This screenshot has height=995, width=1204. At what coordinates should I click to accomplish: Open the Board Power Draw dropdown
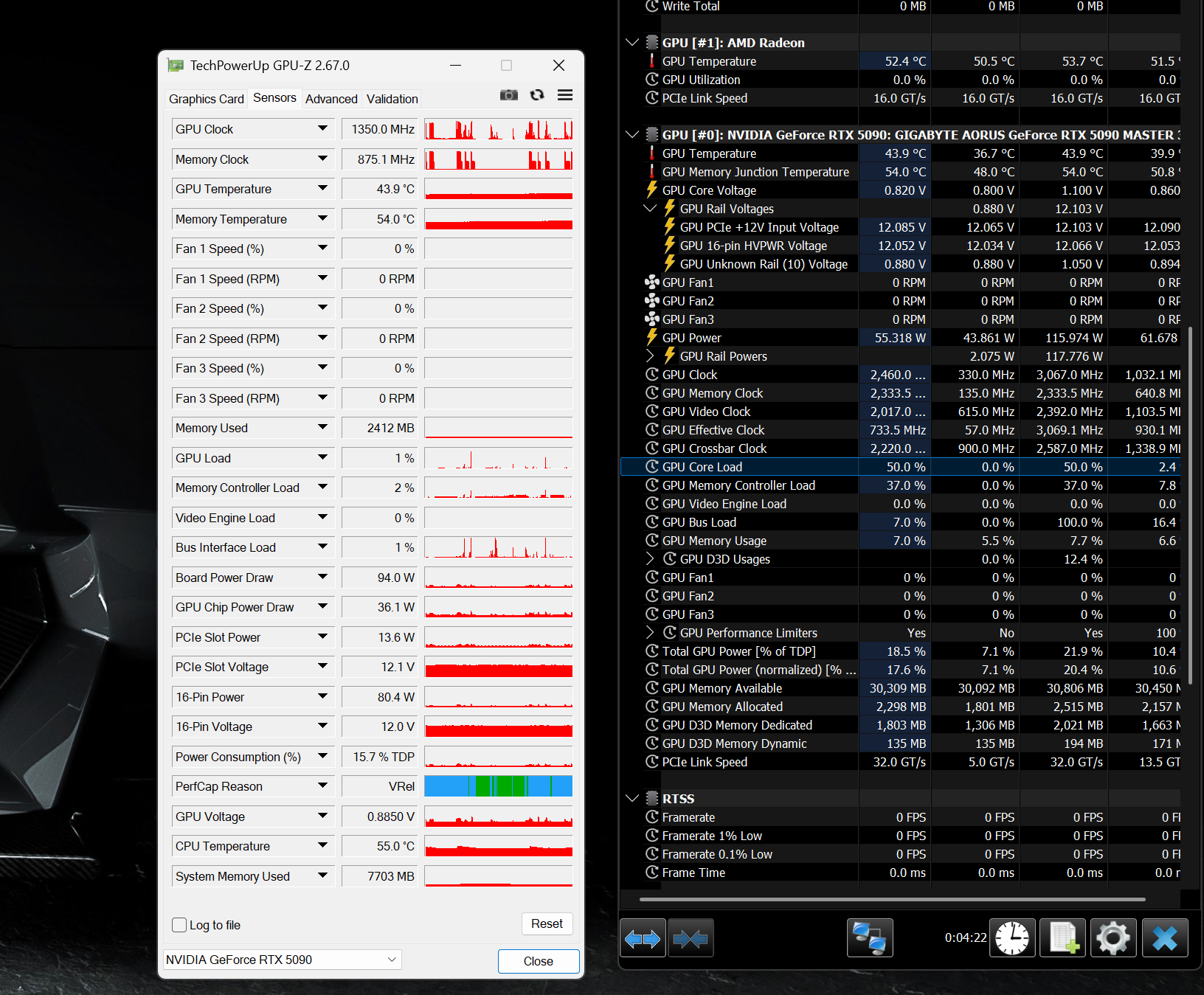pos(322,578)
